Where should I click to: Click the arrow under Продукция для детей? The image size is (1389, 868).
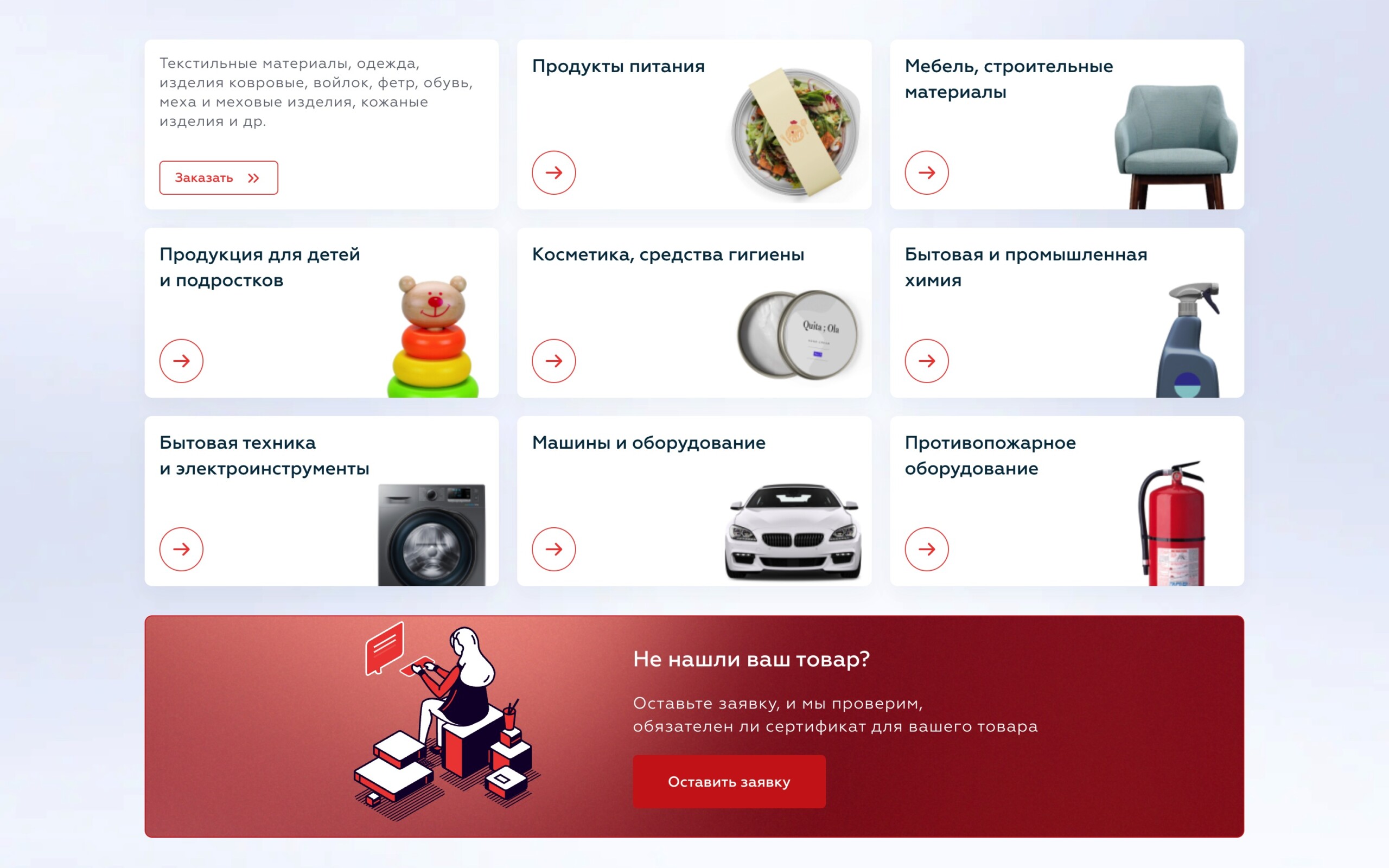coord(181,361)
